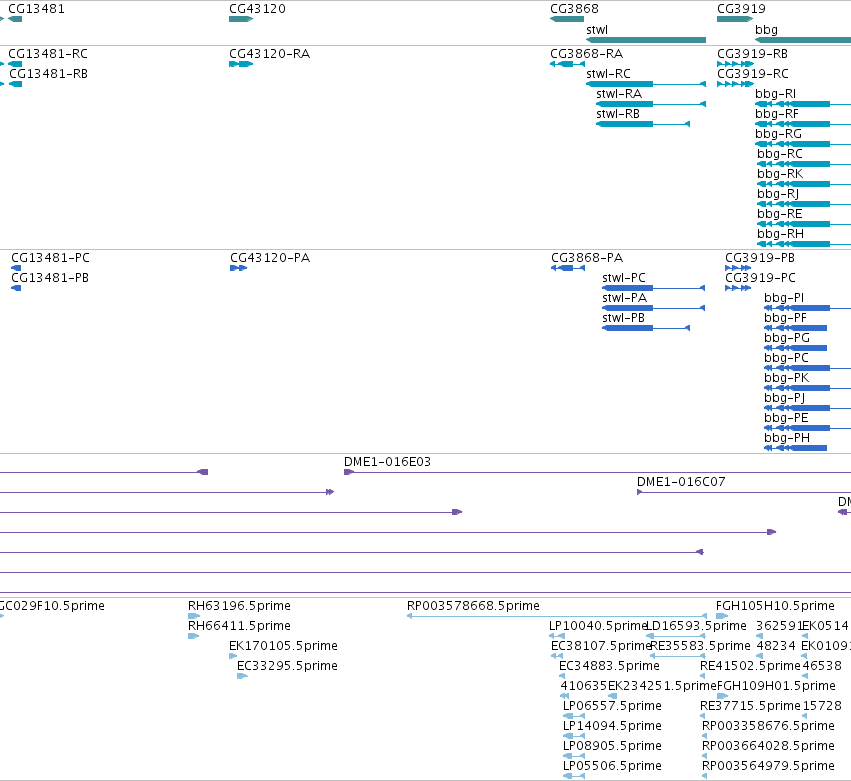Select transcript CG43120-RA

[241, 64]
